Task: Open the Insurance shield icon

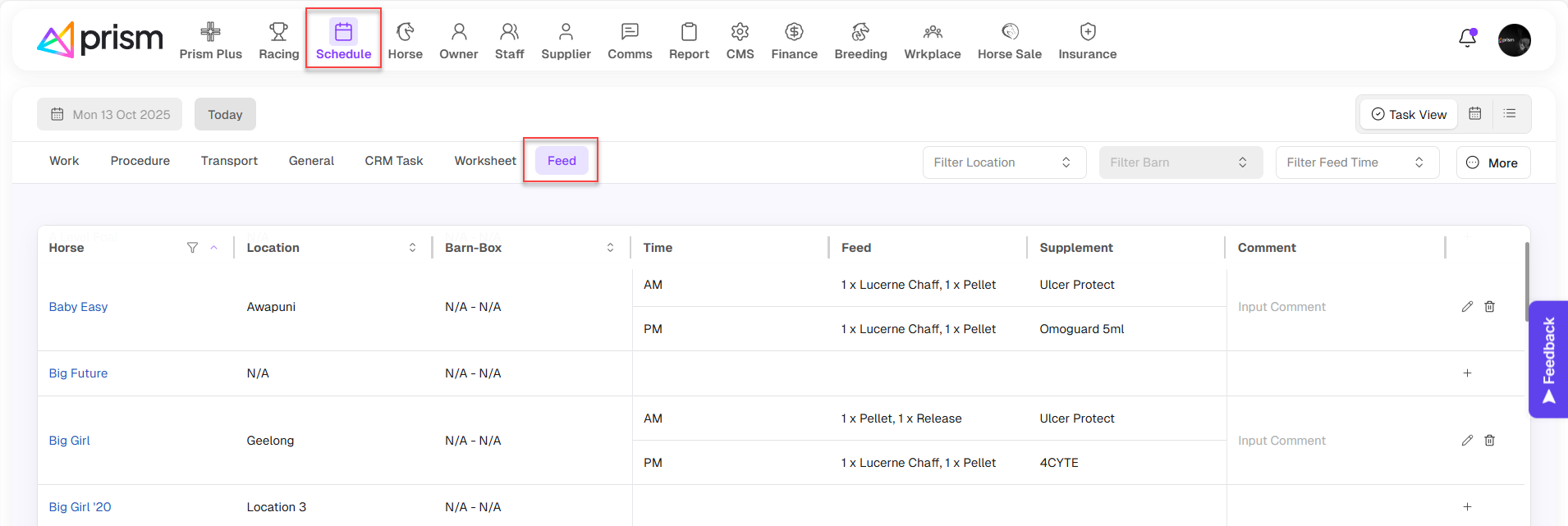Action: coord(1087,33)
